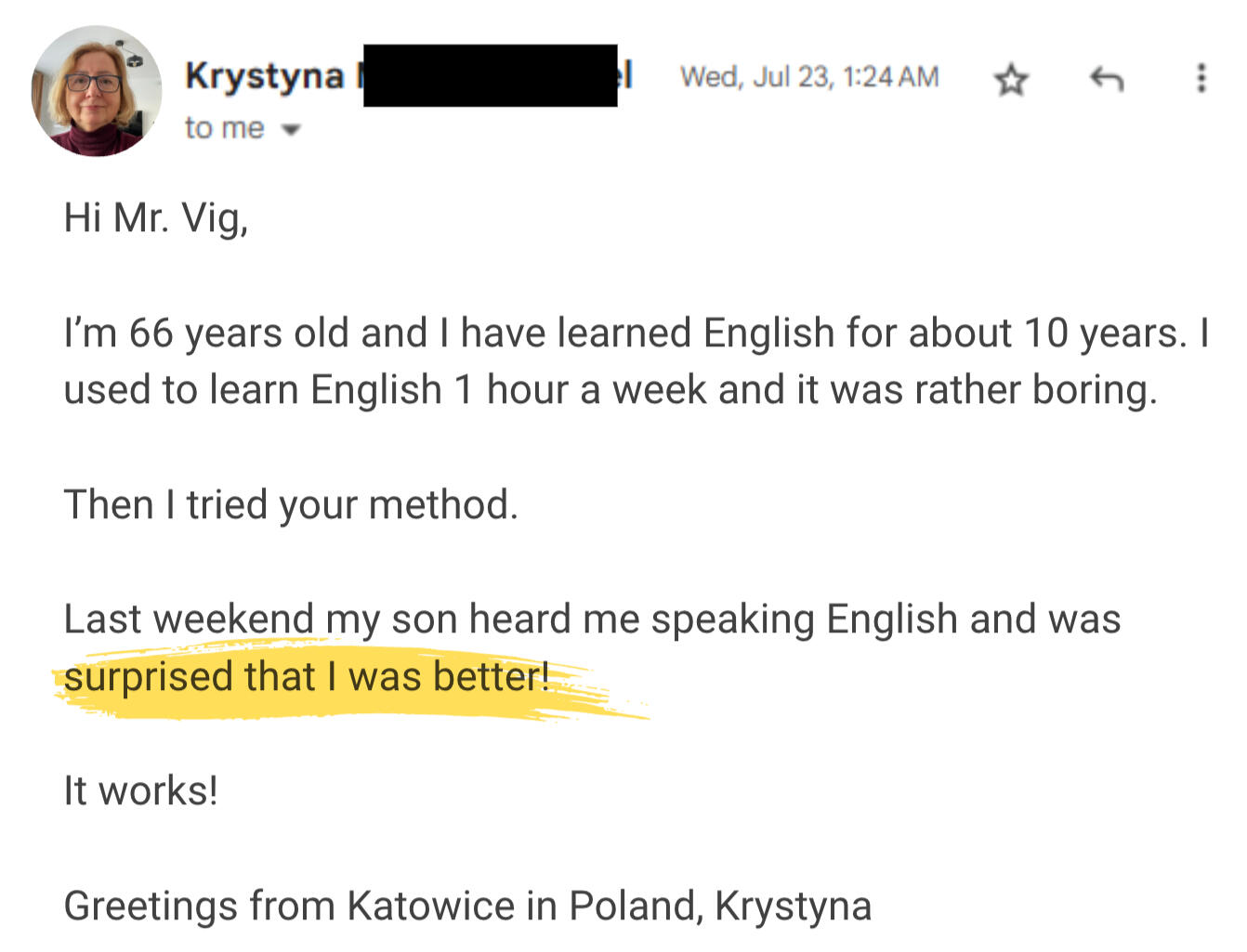Viewport: 1247px width, 952px height.
Task: Click the sentence "Then I tried your method."
Action: pos(290,505)
